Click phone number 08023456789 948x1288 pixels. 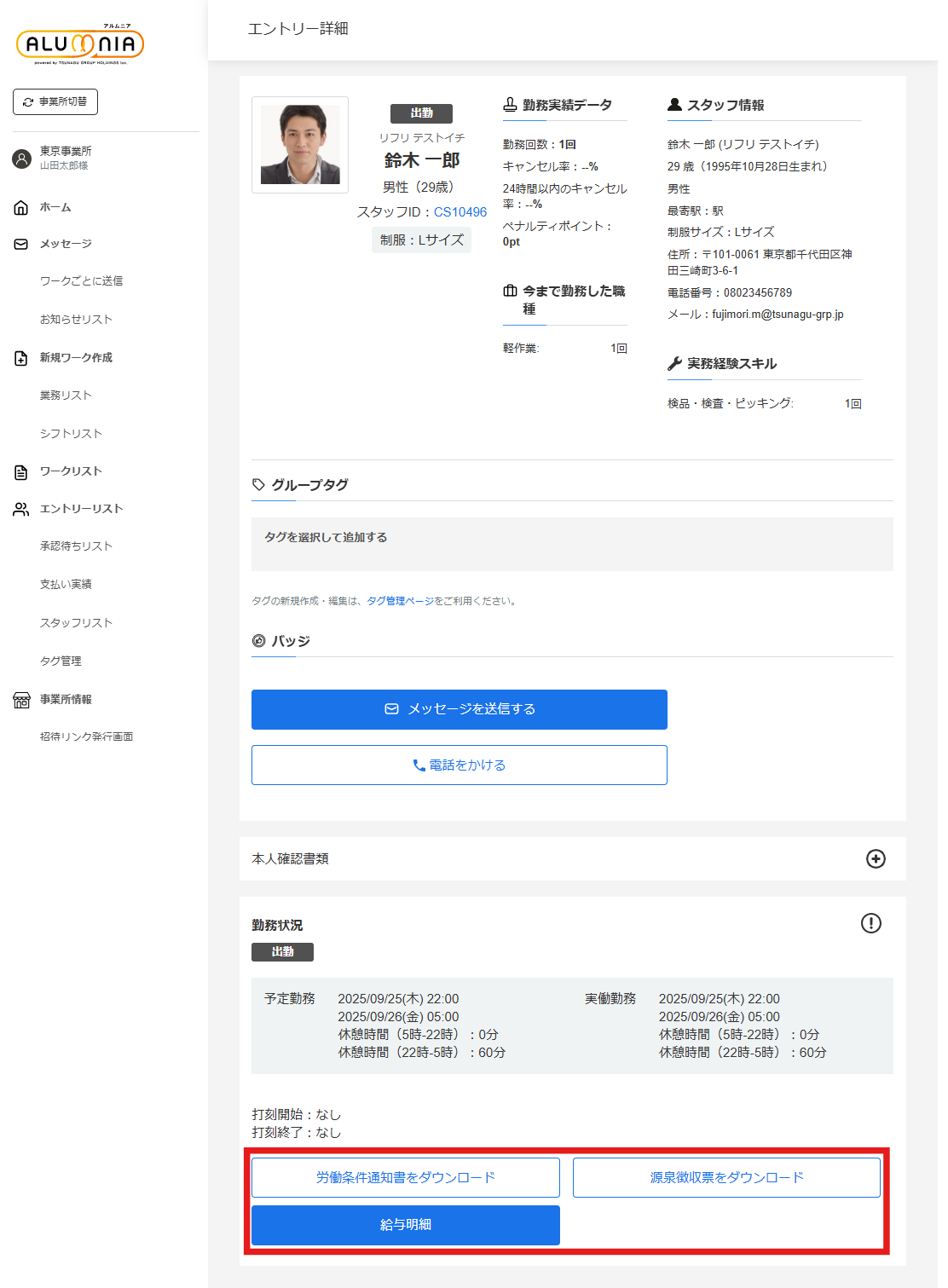point(758,292)
